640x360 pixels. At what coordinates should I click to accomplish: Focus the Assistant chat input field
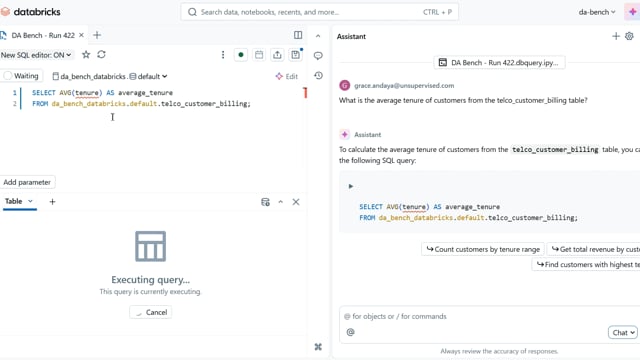point(490,317)
